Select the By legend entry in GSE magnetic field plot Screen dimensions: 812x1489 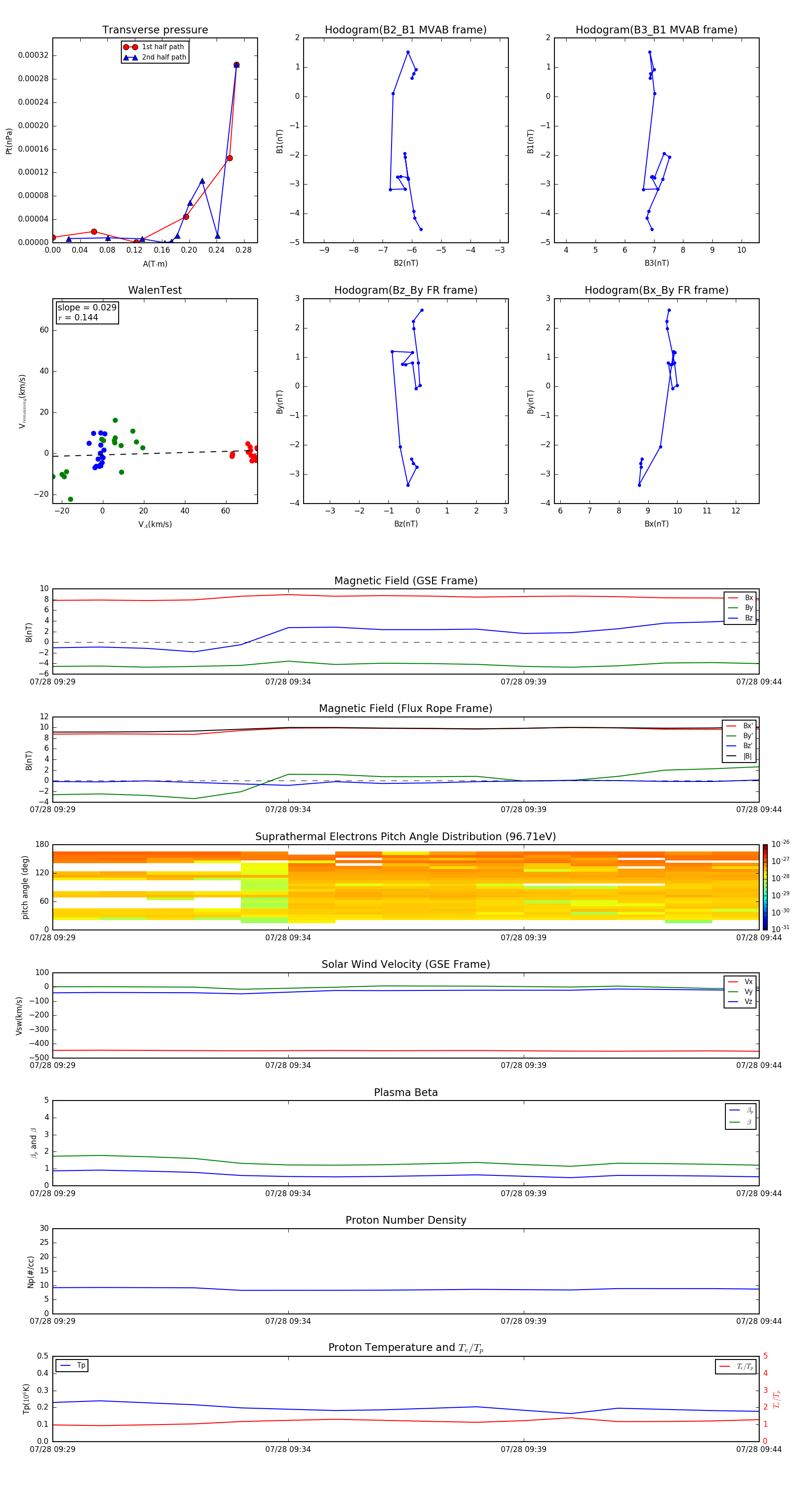740,608
